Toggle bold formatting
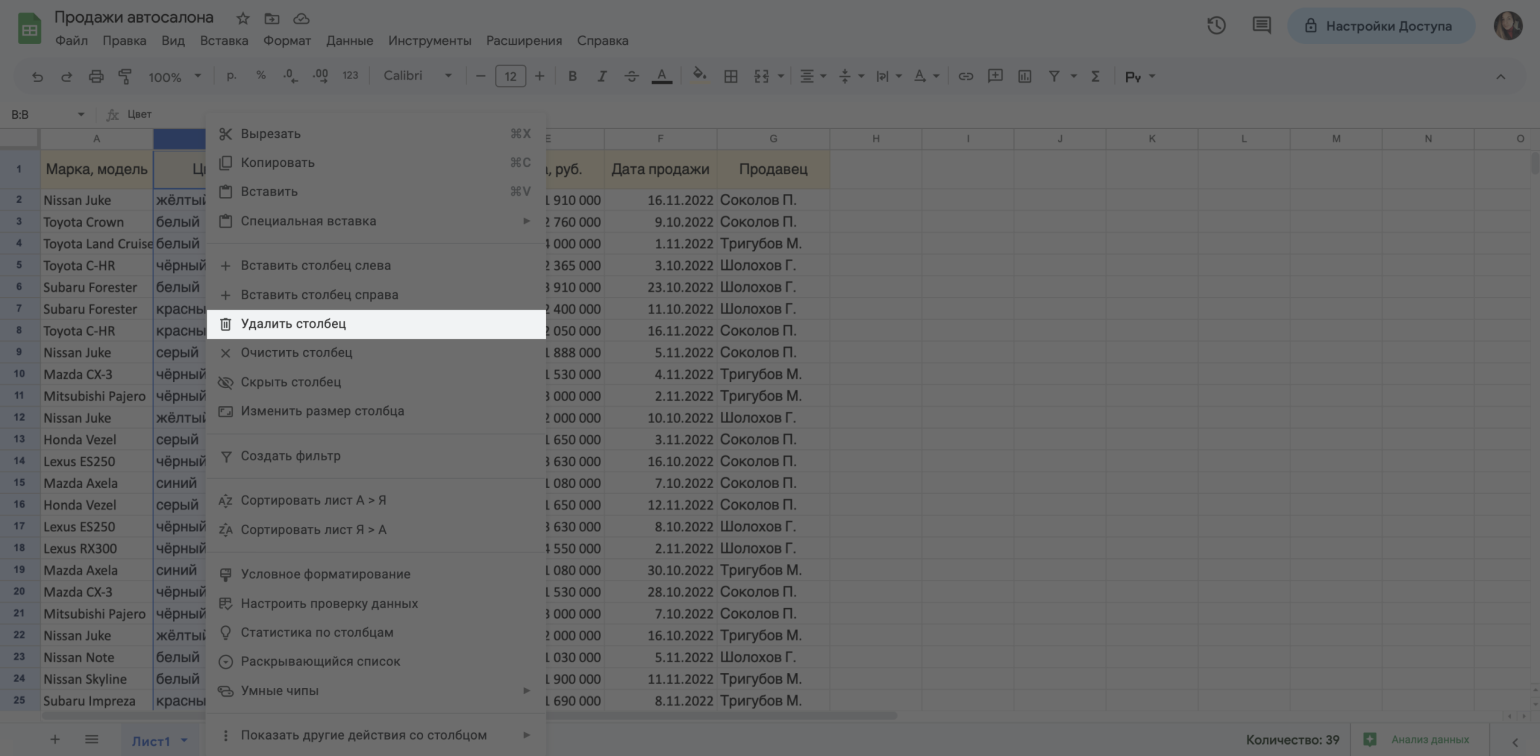This screenshot has width=1540, height=756. click(573, 77)
